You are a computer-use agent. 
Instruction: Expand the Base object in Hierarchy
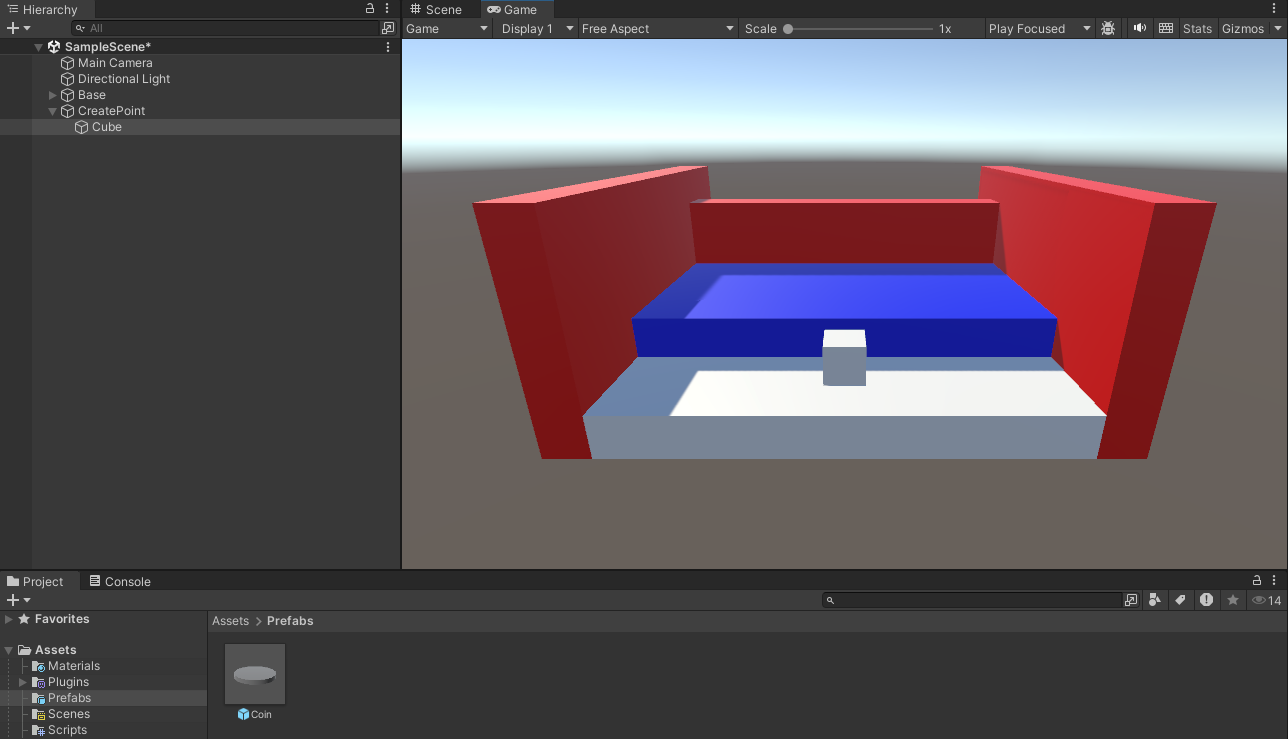pyautogui.click(x=53, y=95)
